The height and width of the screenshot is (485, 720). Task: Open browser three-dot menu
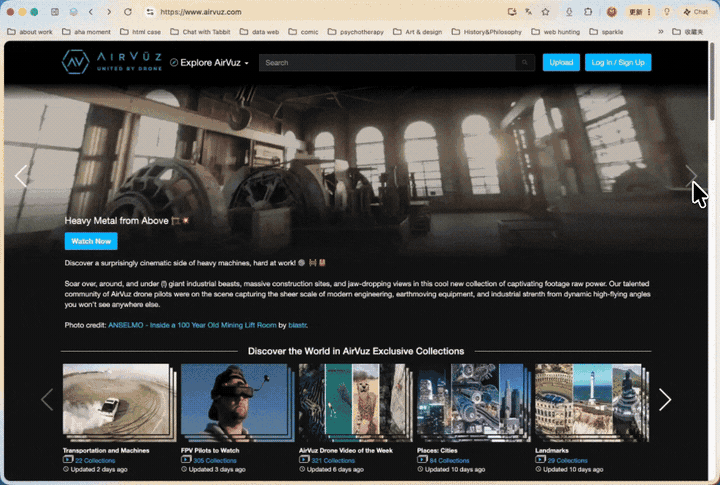649,12
